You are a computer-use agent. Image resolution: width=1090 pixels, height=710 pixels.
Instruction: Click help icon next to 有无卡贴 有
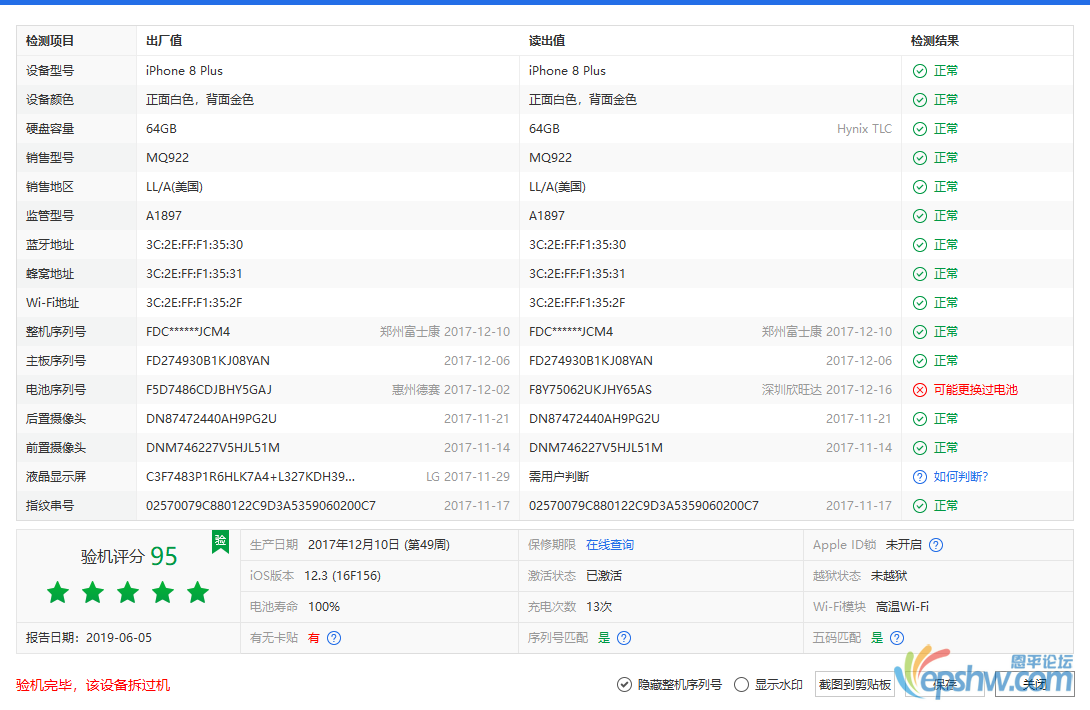(334, 638)
